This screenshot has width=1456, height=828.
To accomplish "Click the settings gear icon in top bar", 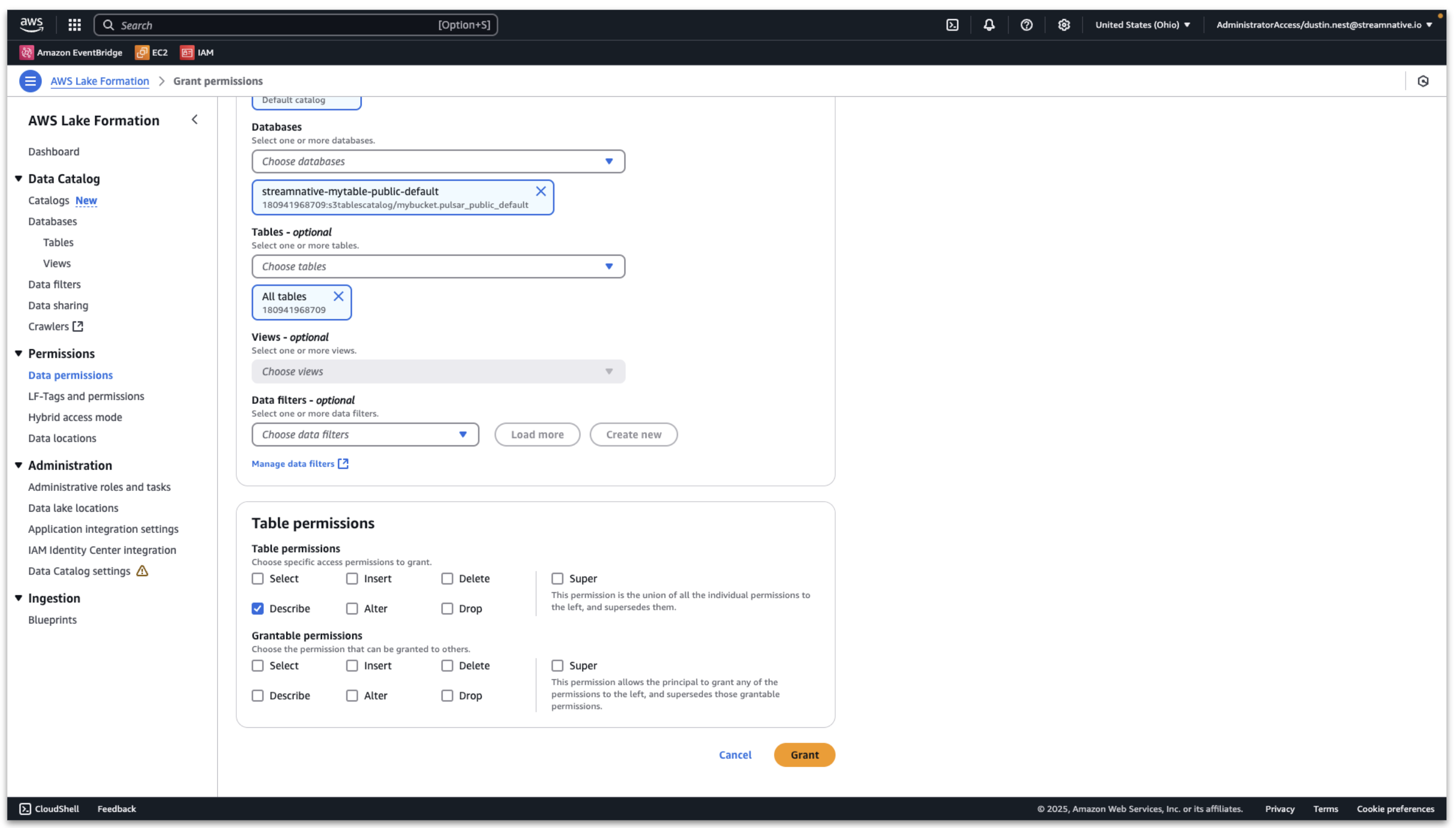I will pos(1064,24).
